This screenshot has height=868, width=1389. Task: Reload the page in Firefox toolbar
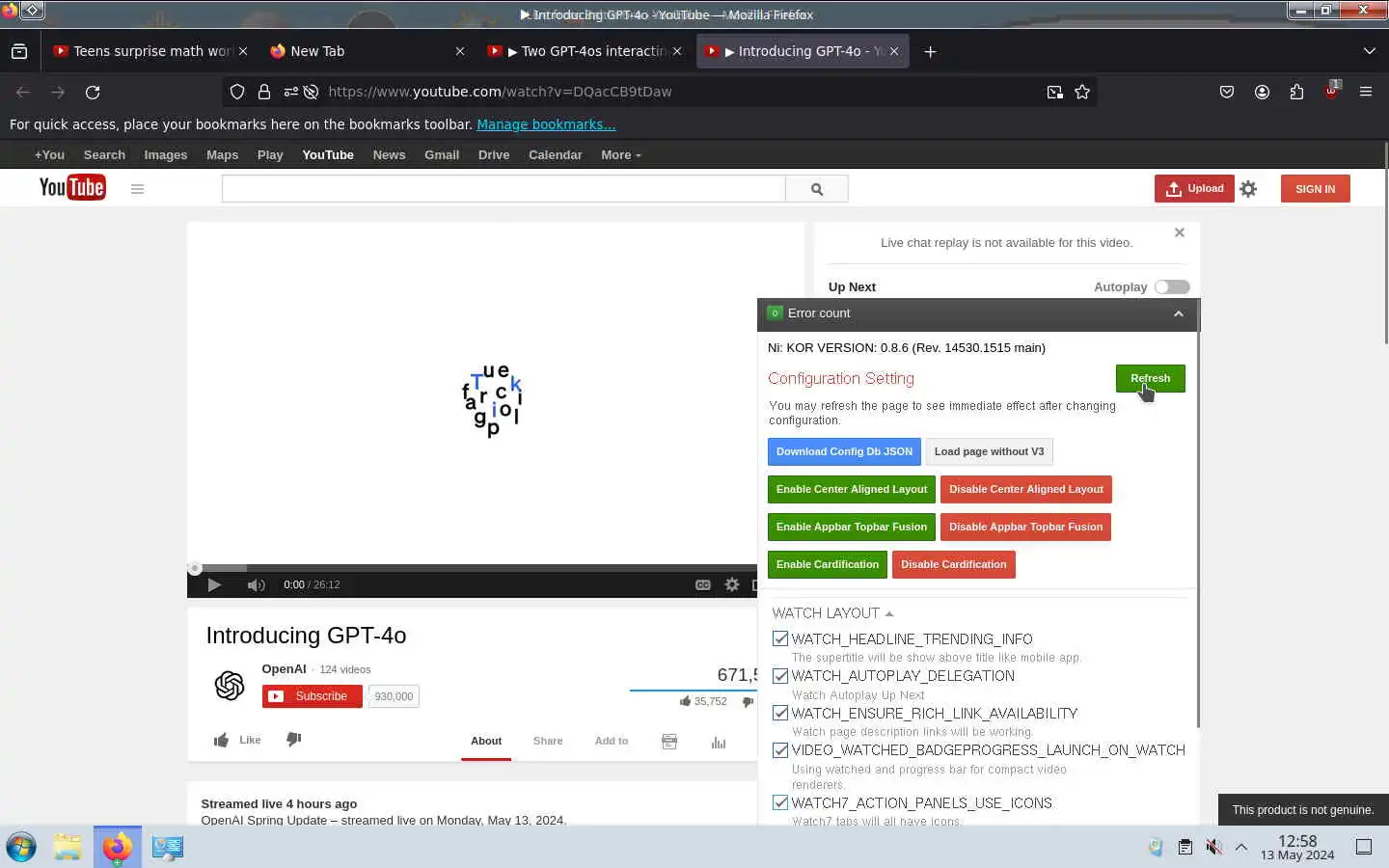tap(93, 92)
